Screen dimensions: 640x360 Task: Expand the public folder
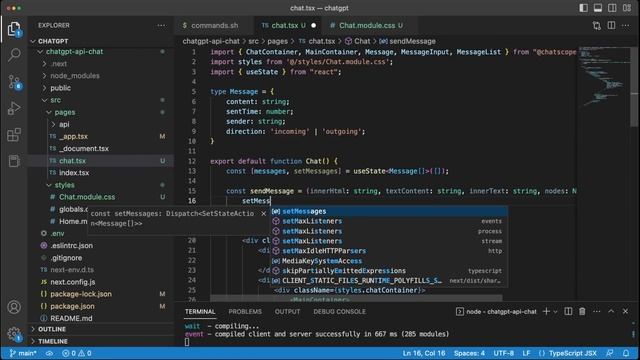coord(60,88)
